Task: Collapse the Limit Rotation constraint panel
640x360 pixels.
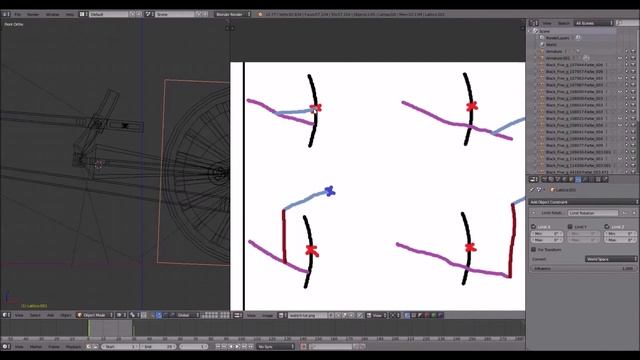Action: pyautogui.click(x=533, y=213)
